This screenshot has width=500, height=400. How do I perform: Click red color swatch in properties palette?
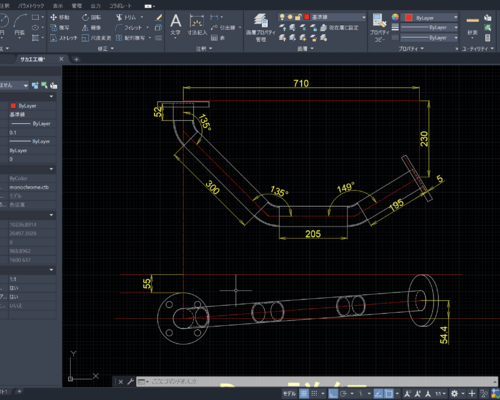pyautogui.click(x=13, y=106)
